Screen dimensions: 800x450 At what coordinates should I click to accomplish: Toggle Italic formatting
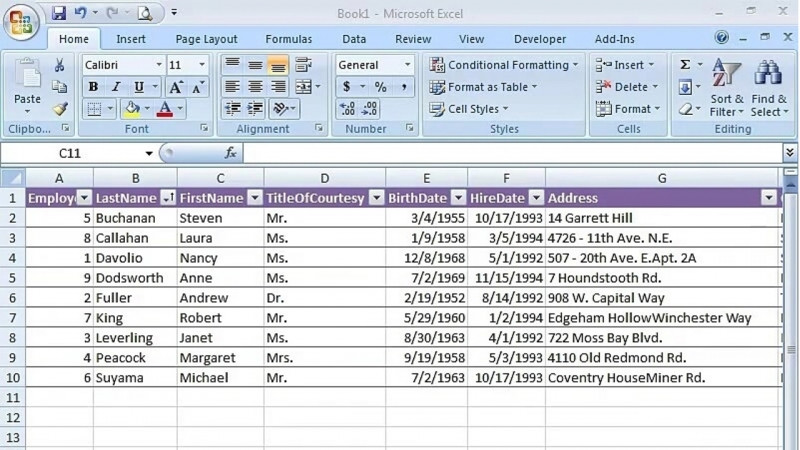coord(115,87)
